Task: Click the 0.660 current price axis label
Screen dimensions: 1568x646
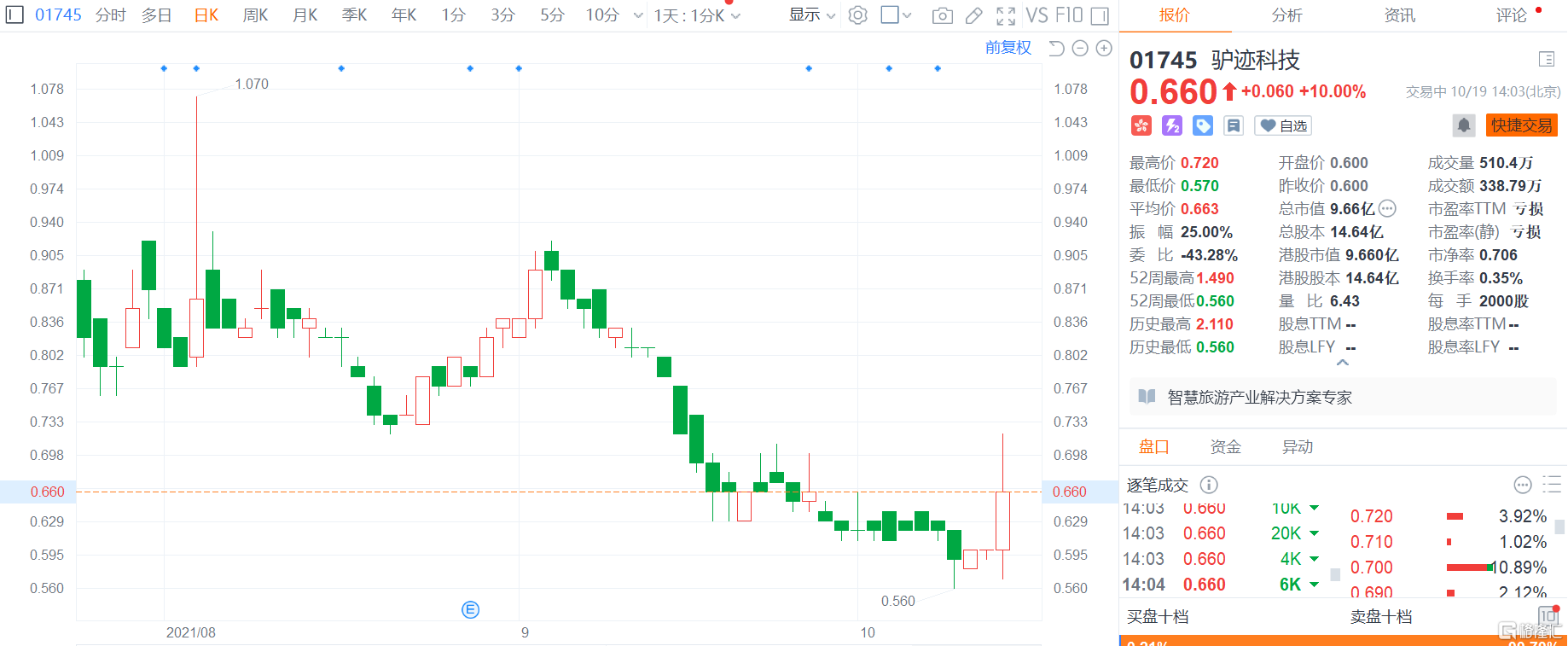Action: pos(47,492)
